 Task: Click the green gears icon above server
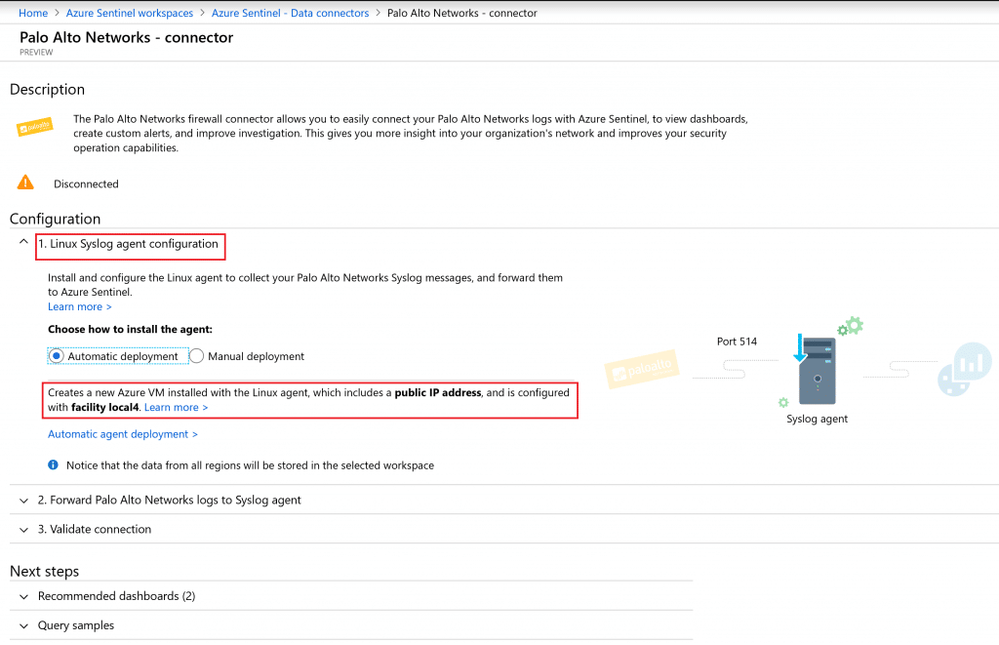pos(851,326)
